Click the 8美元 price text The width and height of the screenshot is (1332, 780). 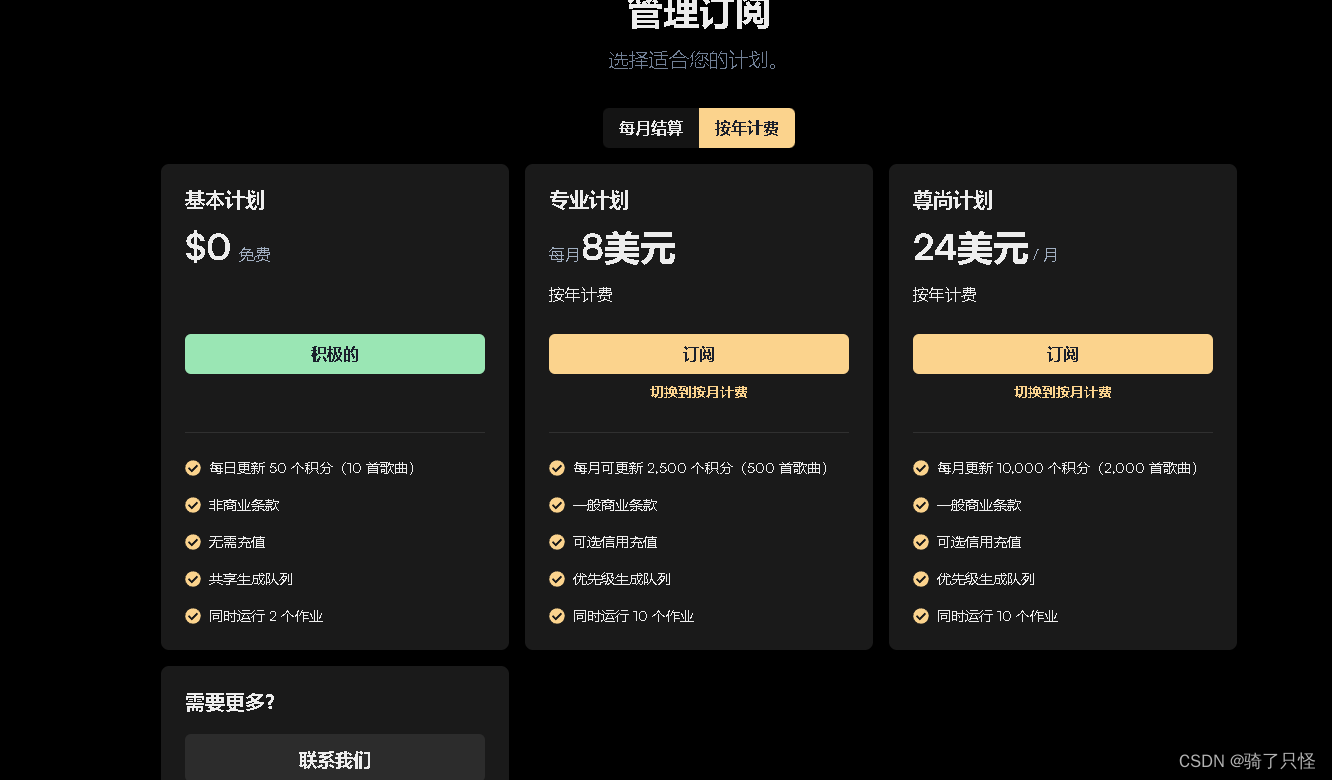click(629, 248)
